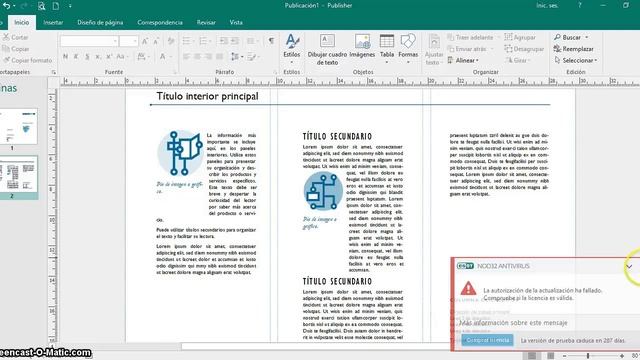Click the zoom in plus button
The width and height of the screenshot is (640, 360).
pos(622,356)
